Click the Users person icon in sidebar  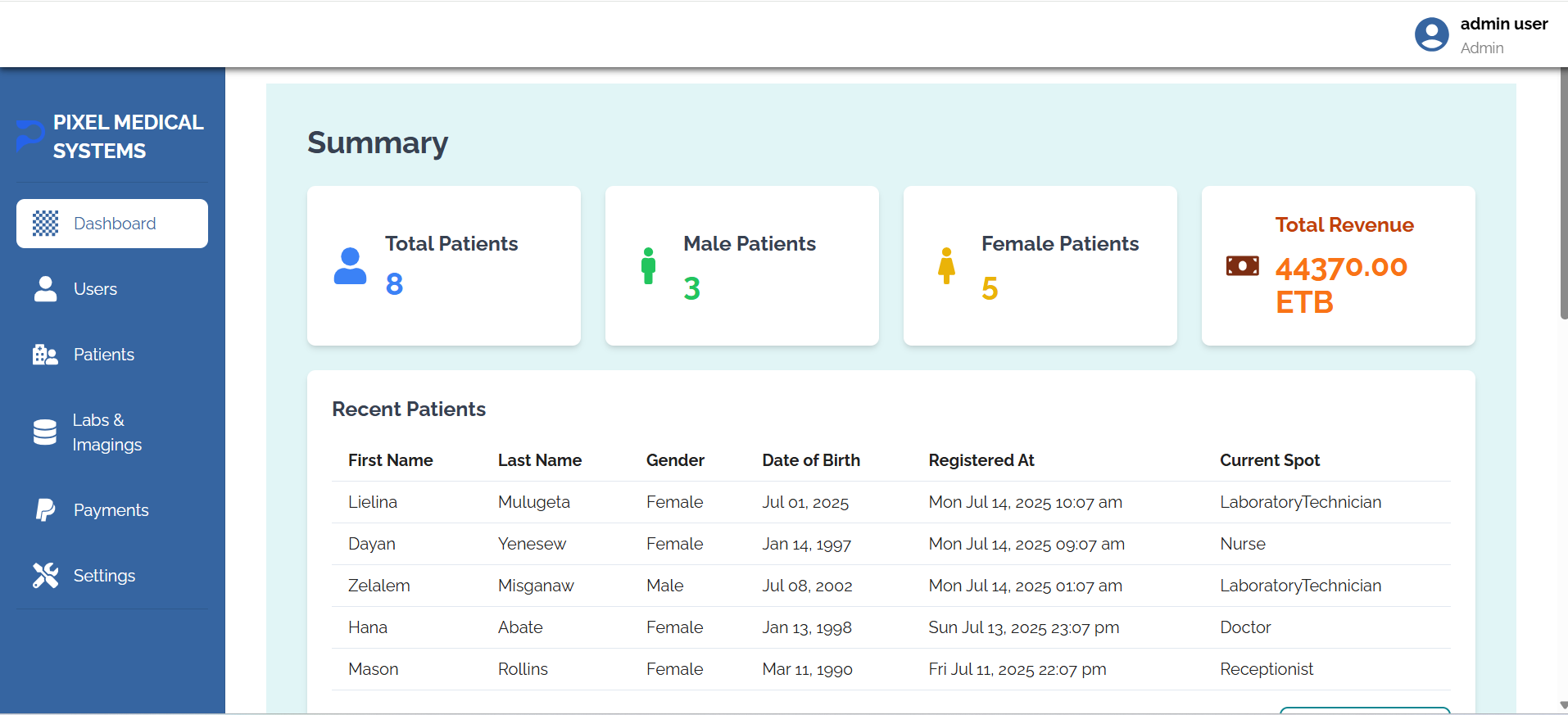(46, 289)
